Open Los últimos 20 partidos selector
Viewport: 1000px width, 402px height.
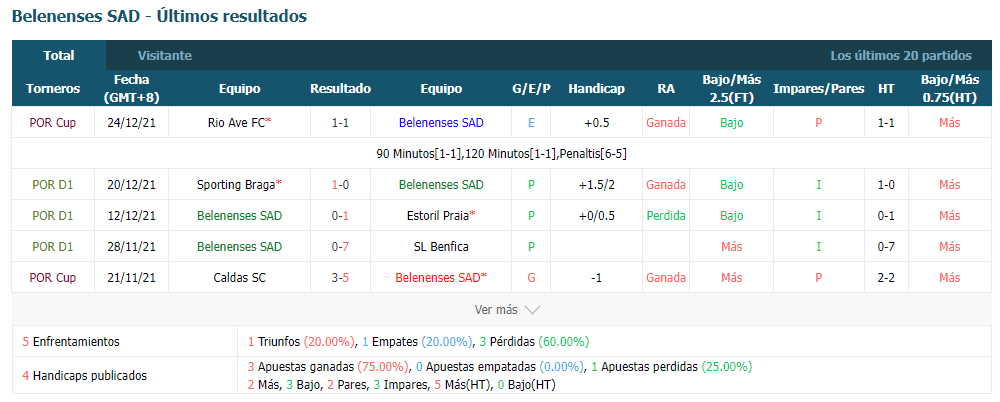[901, 56]
